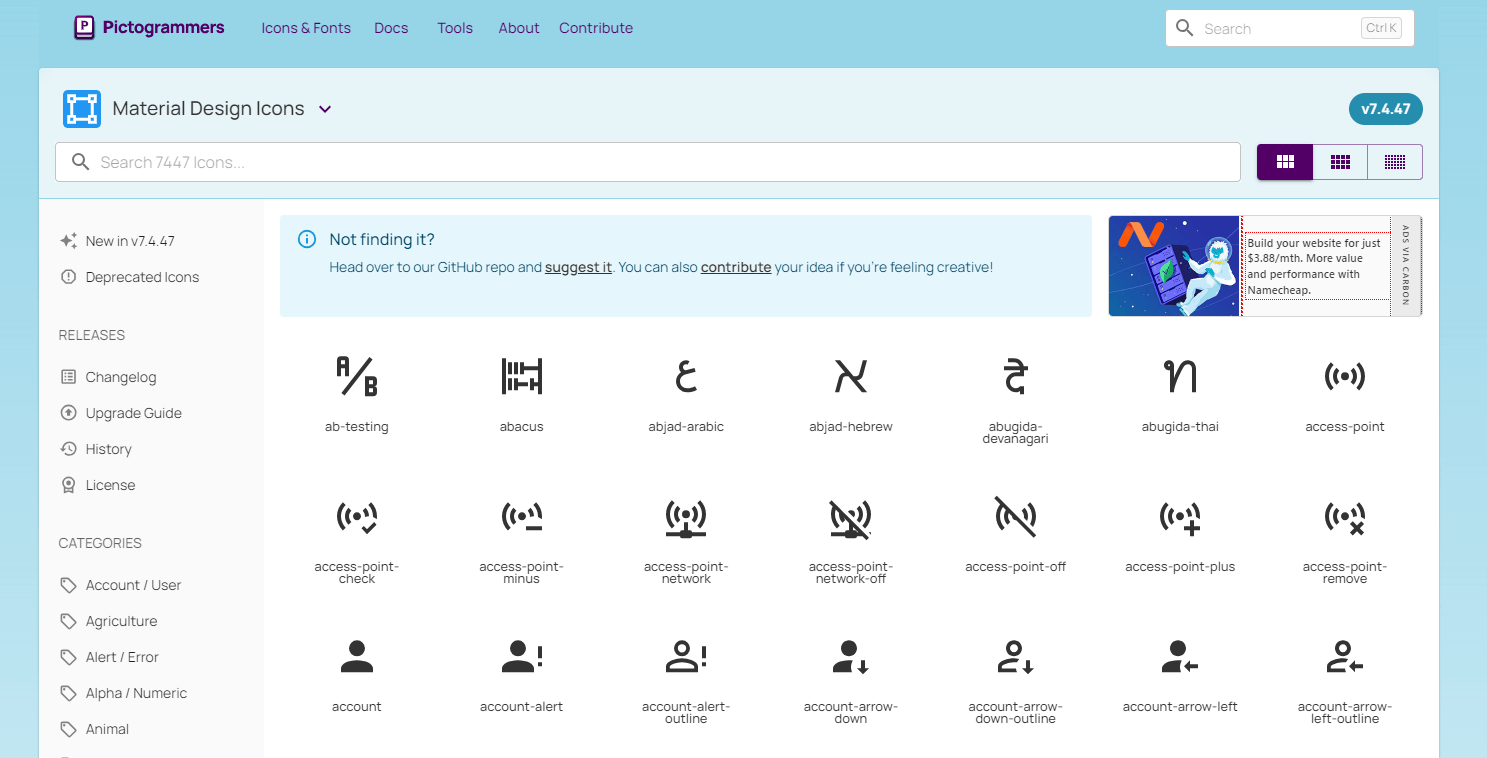The width and height of the screenshot is (1487, 758).
Task: Open the Contribute page
Action: [596, 28]
